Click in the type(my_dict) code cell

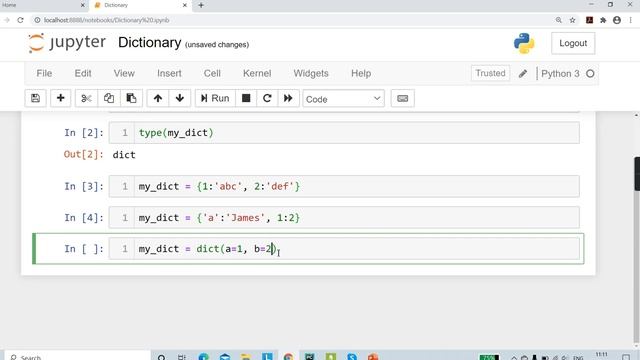point(344,133)
